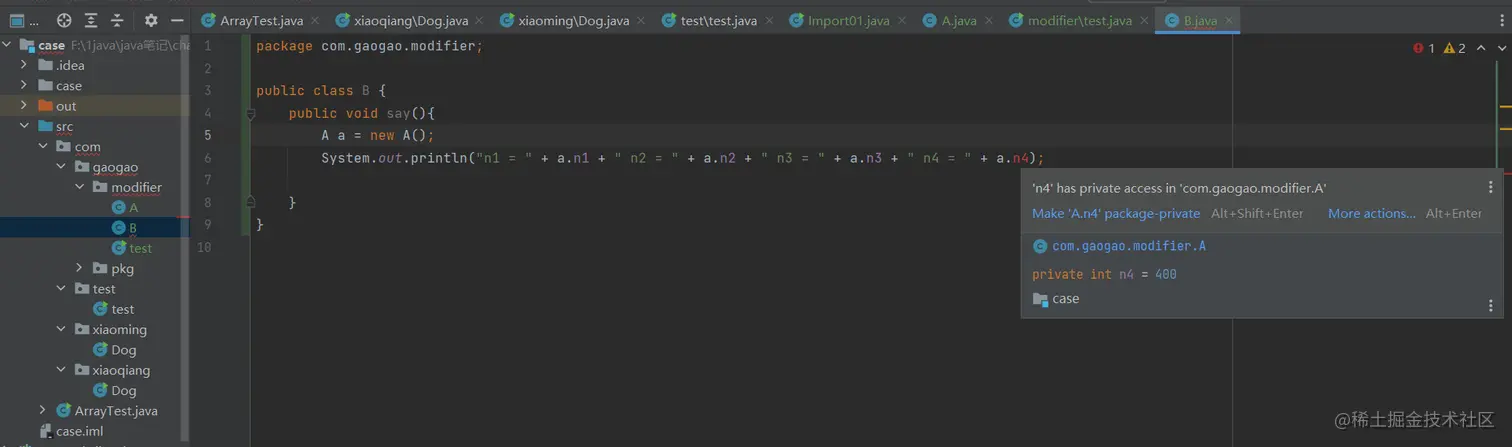Viewport: 1512px width, 447px height.
Task: Collapse the src folder
Action: pyautogui.click(x=25, y=126)
